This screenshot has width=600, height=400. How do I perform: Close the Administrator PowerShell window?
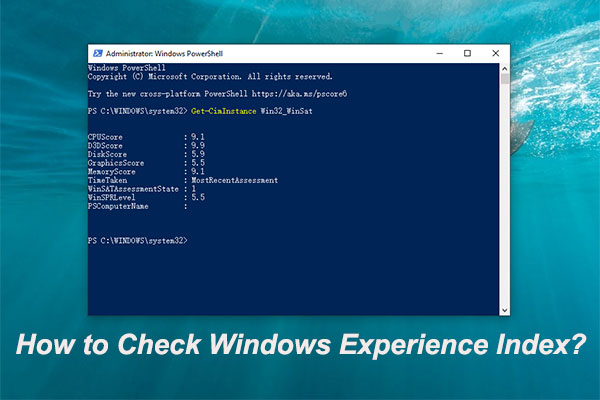[x=496, y=54]
